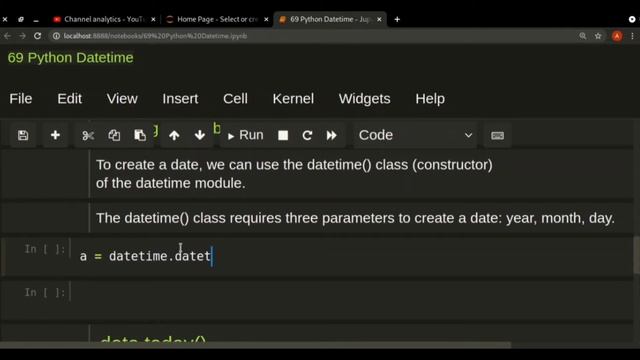Viewport: 640px width, 360px height.
Task: Click the notebook vertical scrollbar
Action: pos(636,255)
